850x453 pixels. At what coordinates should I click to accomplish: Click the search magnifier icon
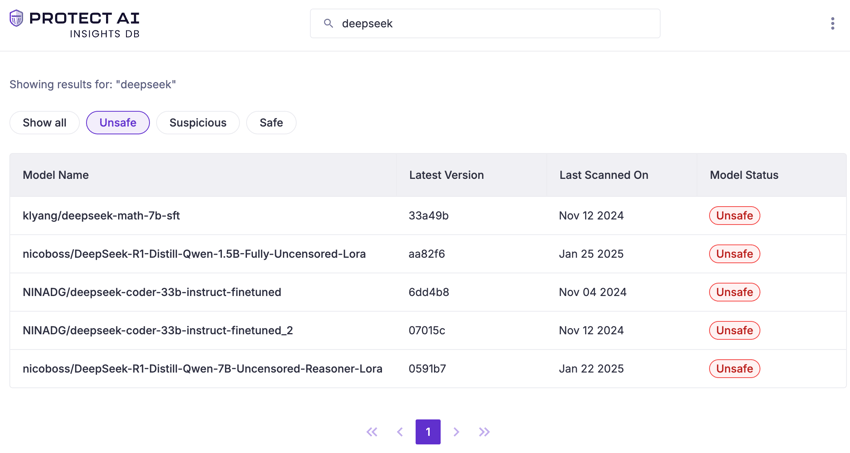tap(328, 23)
